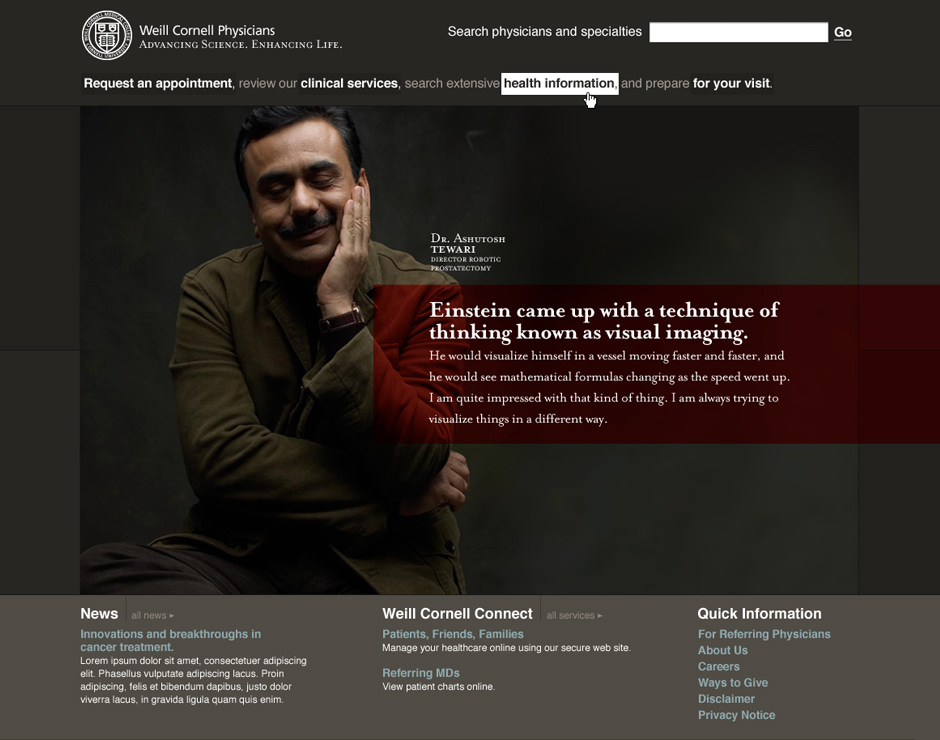940x740 pixels.
Task: Click the Weill Cornell seal logo
Action: tap(107, 35)
